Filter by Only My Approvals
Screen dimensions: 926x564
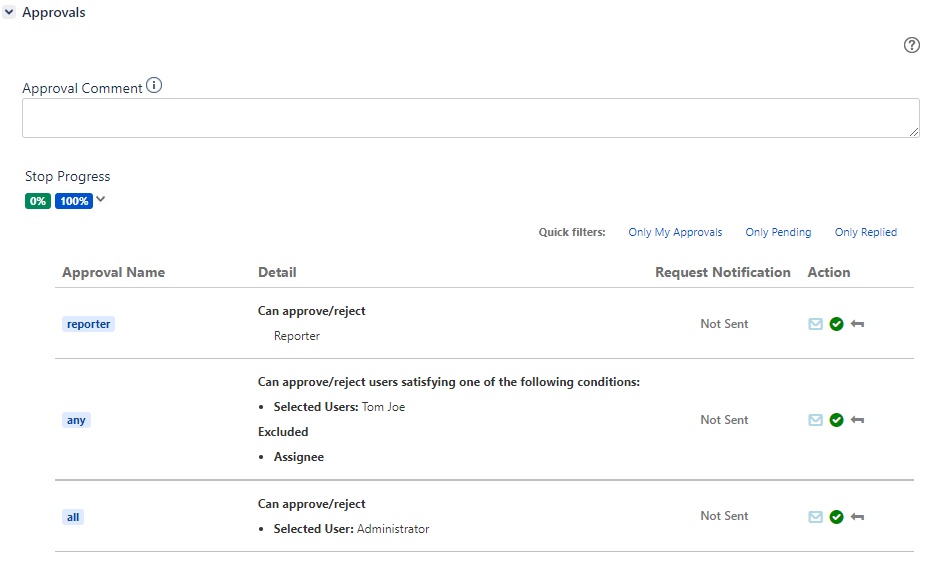[675, 232]
